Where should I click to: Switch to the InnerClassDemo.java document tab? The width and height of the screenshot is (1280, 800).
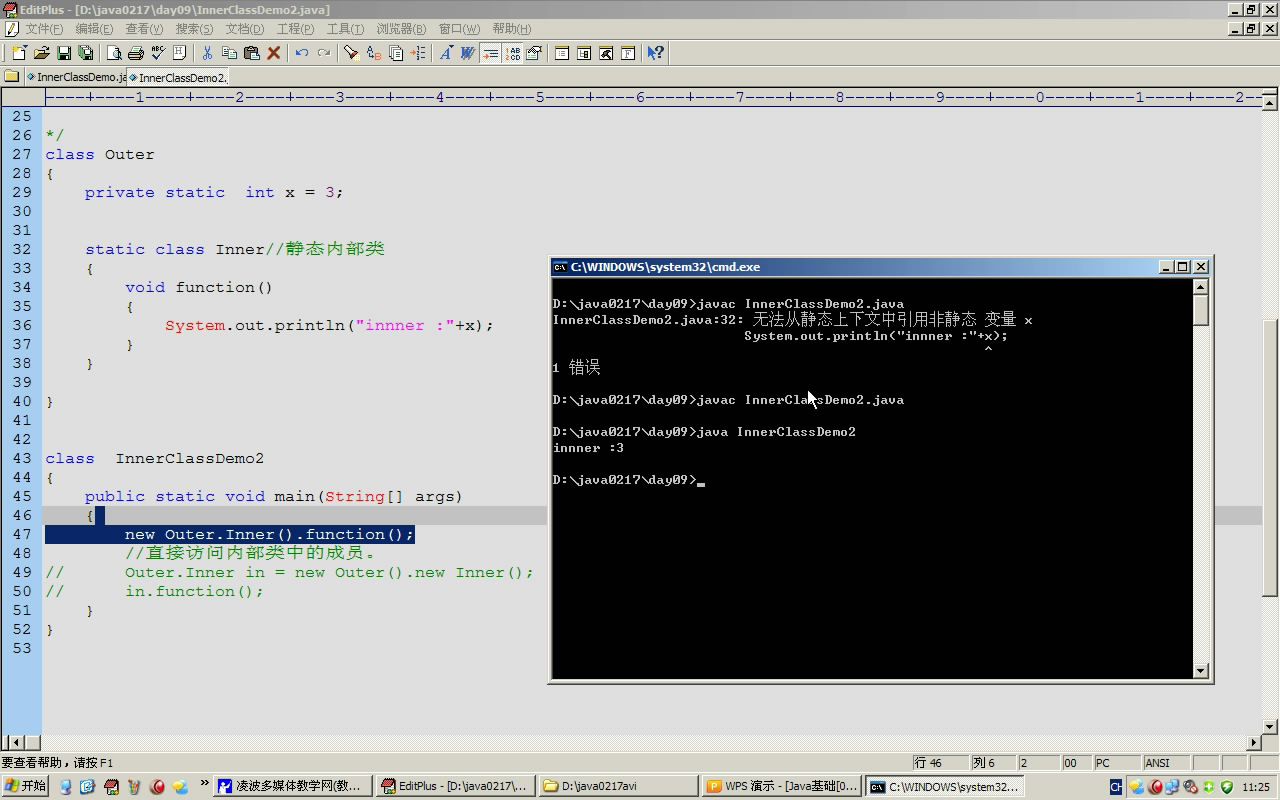[77, 77]
